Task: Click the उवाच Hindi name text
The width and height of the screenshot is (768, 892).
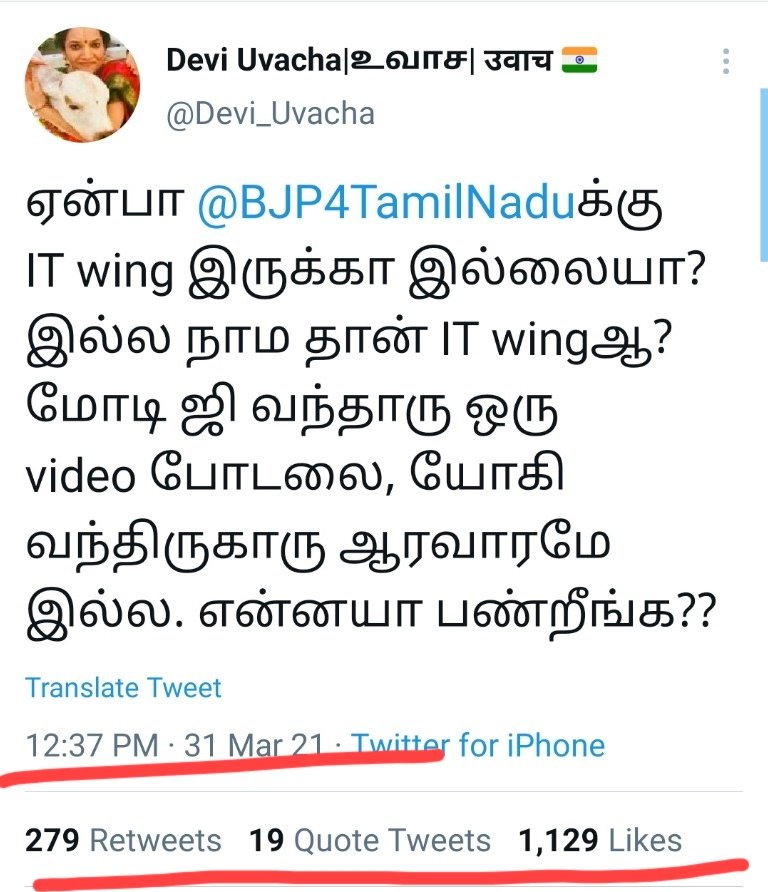Action: (518, 60)
